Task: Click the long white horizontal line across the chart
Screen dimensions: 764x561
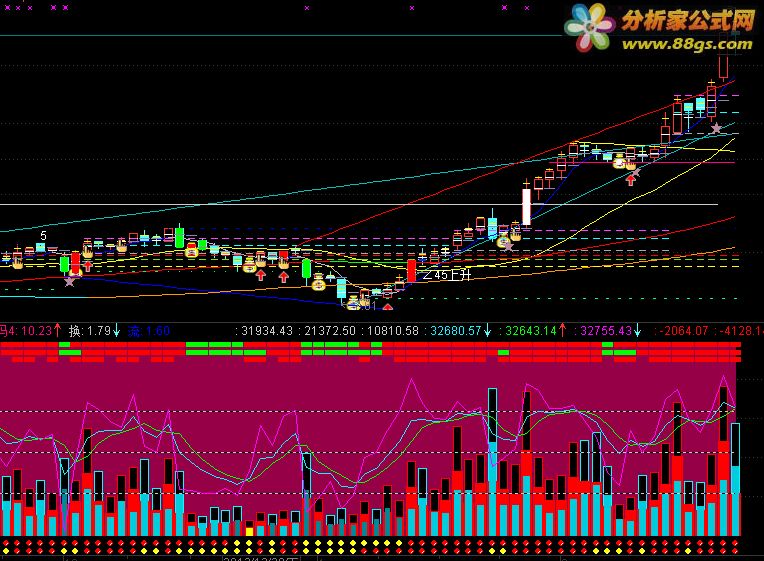Action: pos(359,204)
